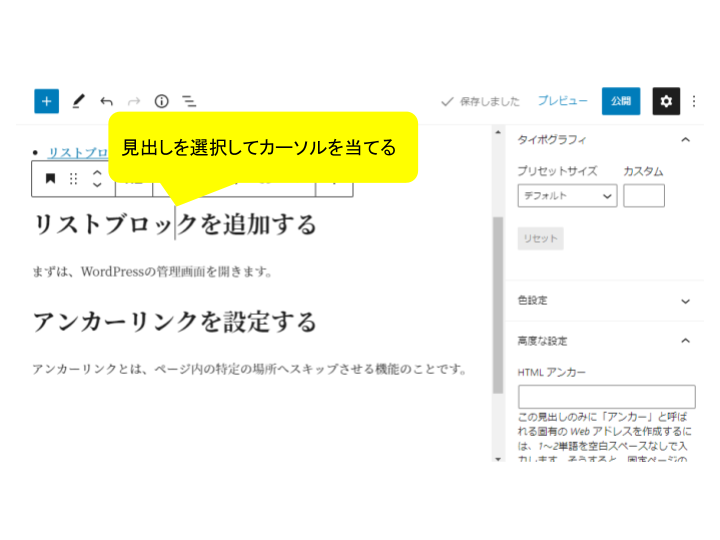720x540 pixels.
Task: Open the プリセットサイズ dropdown
Action: pyautogui.click(x=567, y=196)
